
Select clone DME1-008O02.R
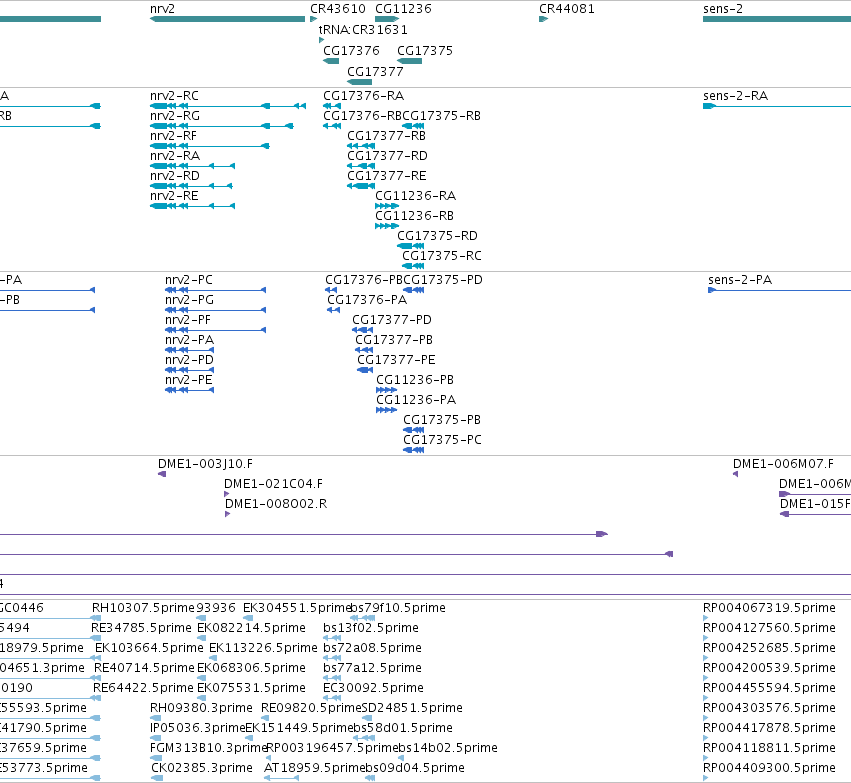276,505
